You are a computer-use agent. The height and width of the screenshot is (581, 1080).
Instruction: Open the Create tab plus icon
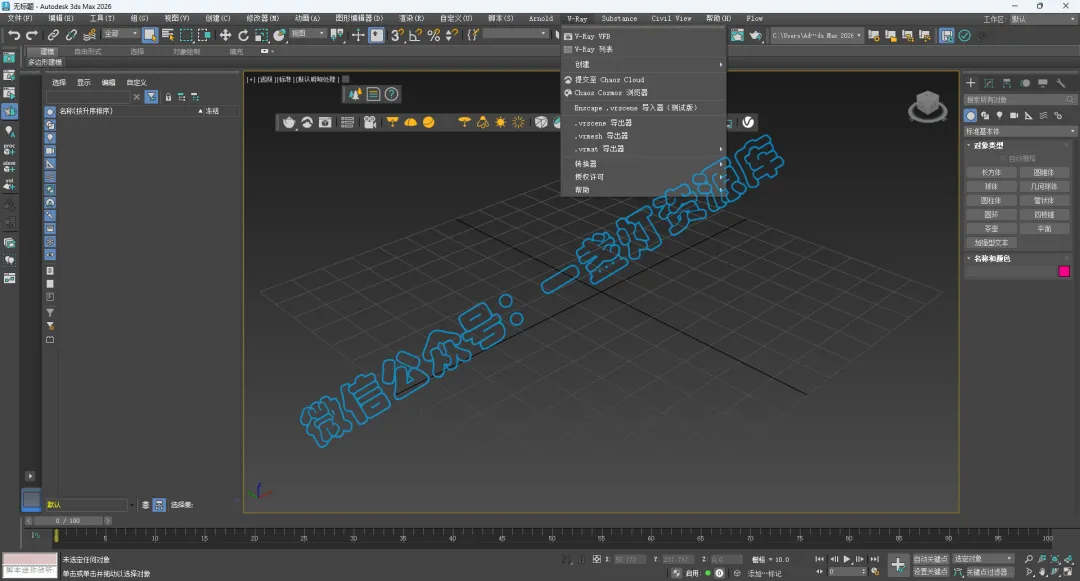coord(970,83)
